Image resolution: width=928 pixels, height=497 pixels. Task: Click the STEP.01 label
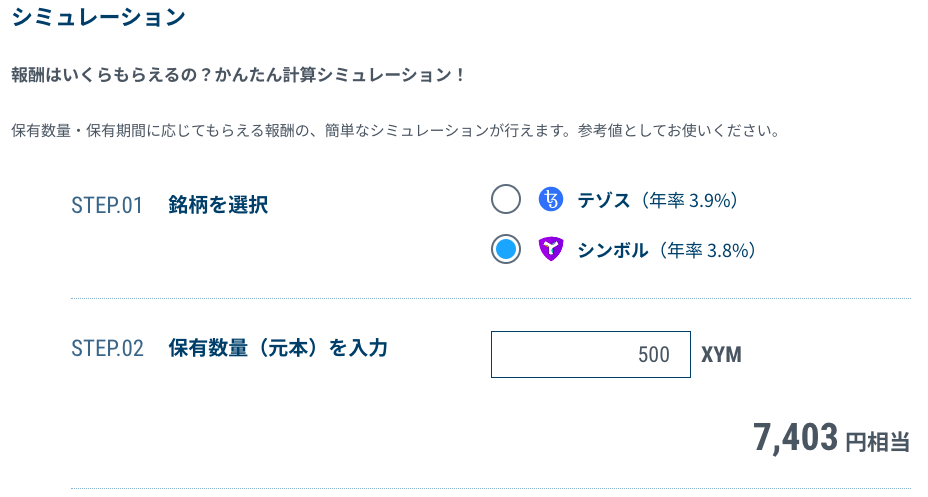(107, 205)
